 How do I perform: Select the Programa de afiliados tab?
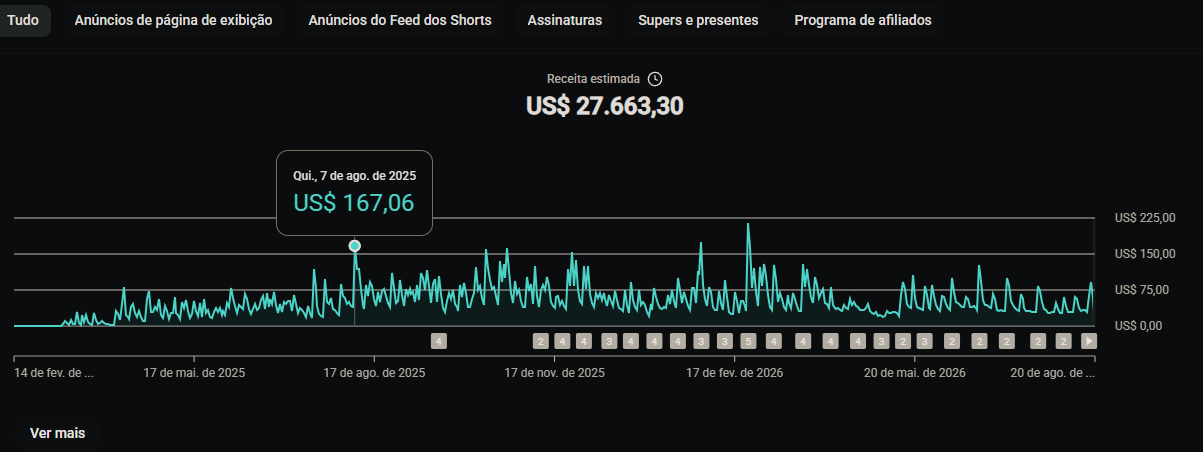point(863,20)
